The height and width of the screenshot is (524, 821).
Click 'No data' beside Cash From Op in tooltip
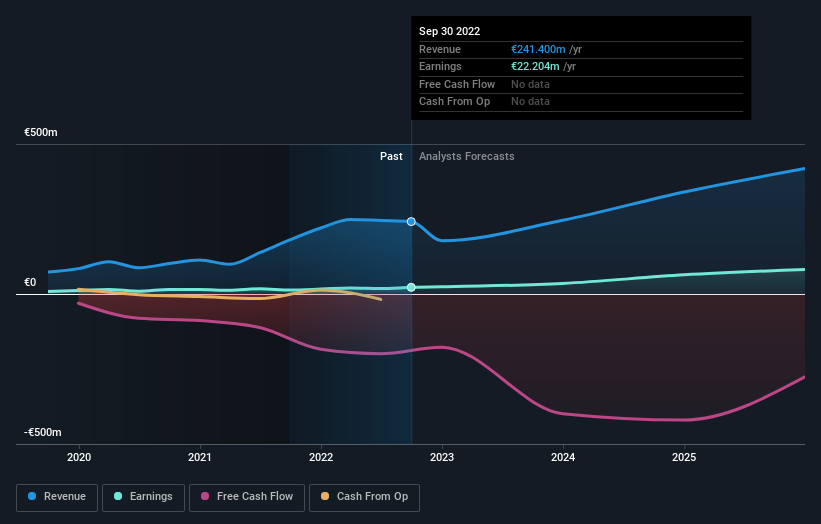530,102
